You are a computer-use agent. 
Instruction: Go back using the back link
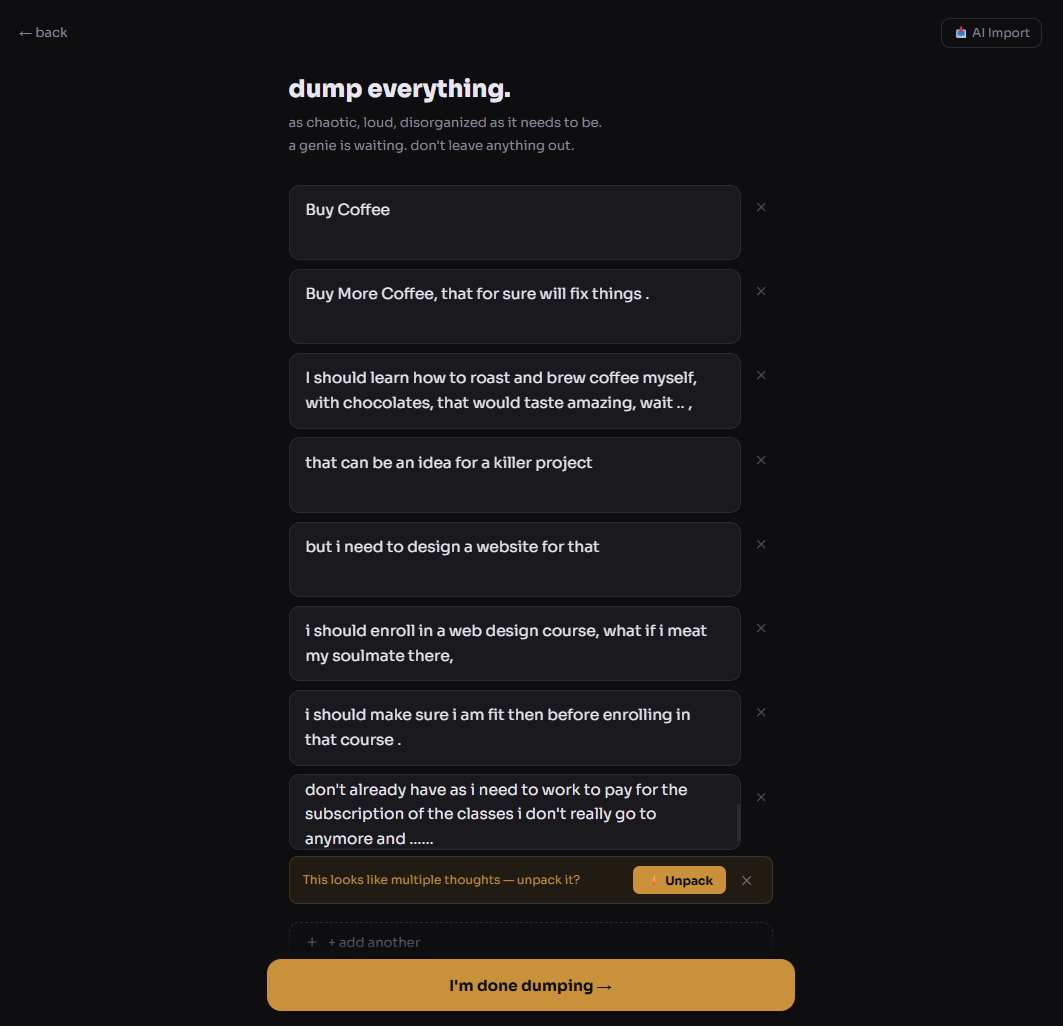coord(43,33)
